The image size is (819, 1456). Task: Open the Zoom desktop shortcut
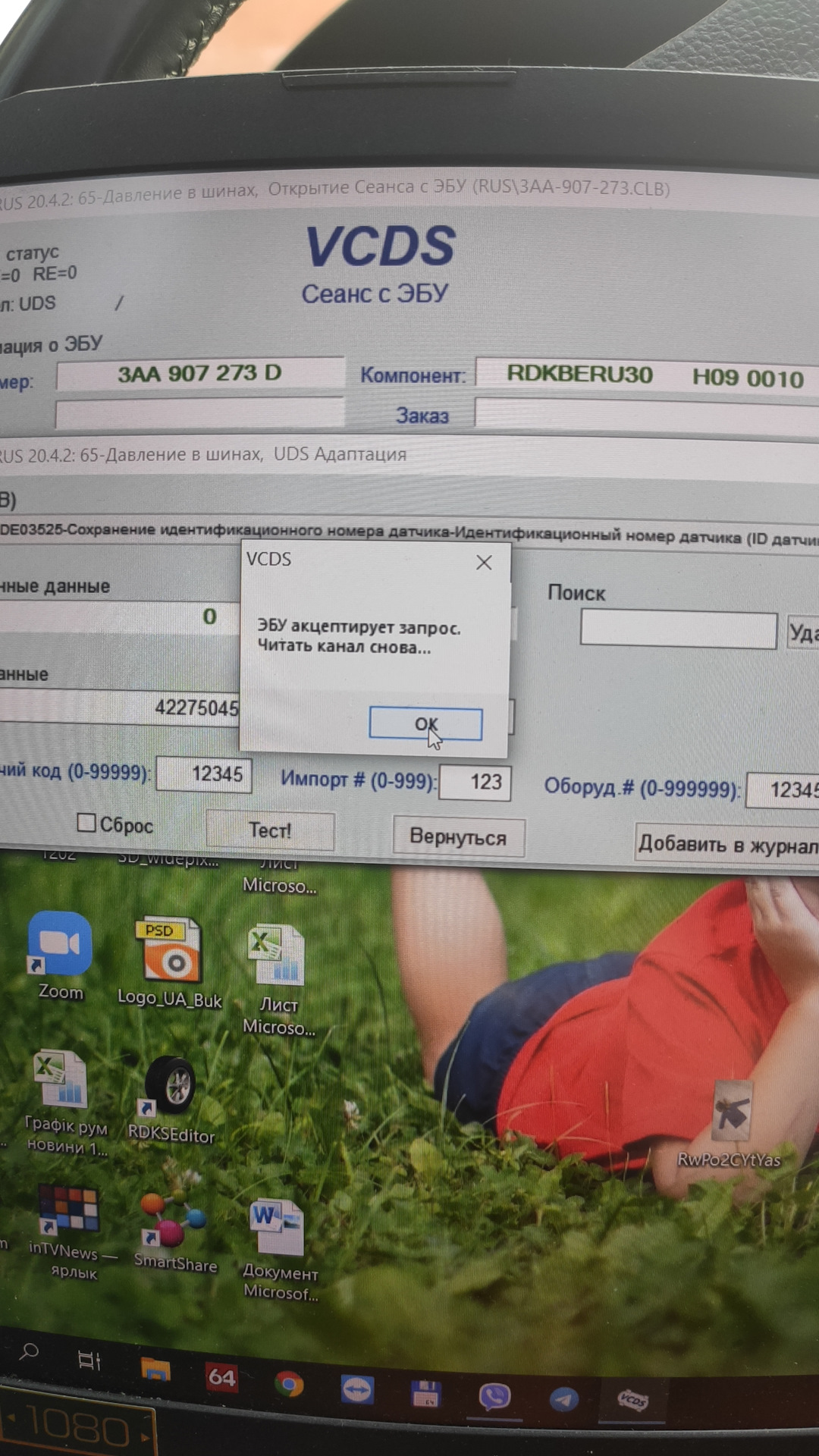pos(60,945)
